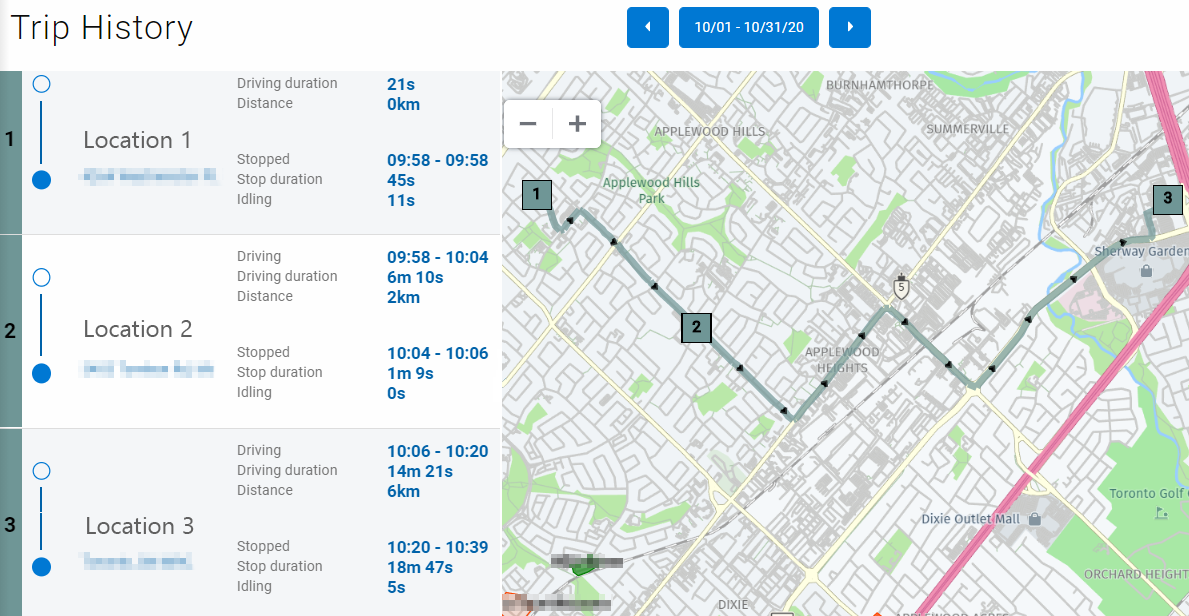The width and height of the screenshot is (1189, 616).
Task: Click the Dixie Outlet Mall map label
Action: pos(971,520)
